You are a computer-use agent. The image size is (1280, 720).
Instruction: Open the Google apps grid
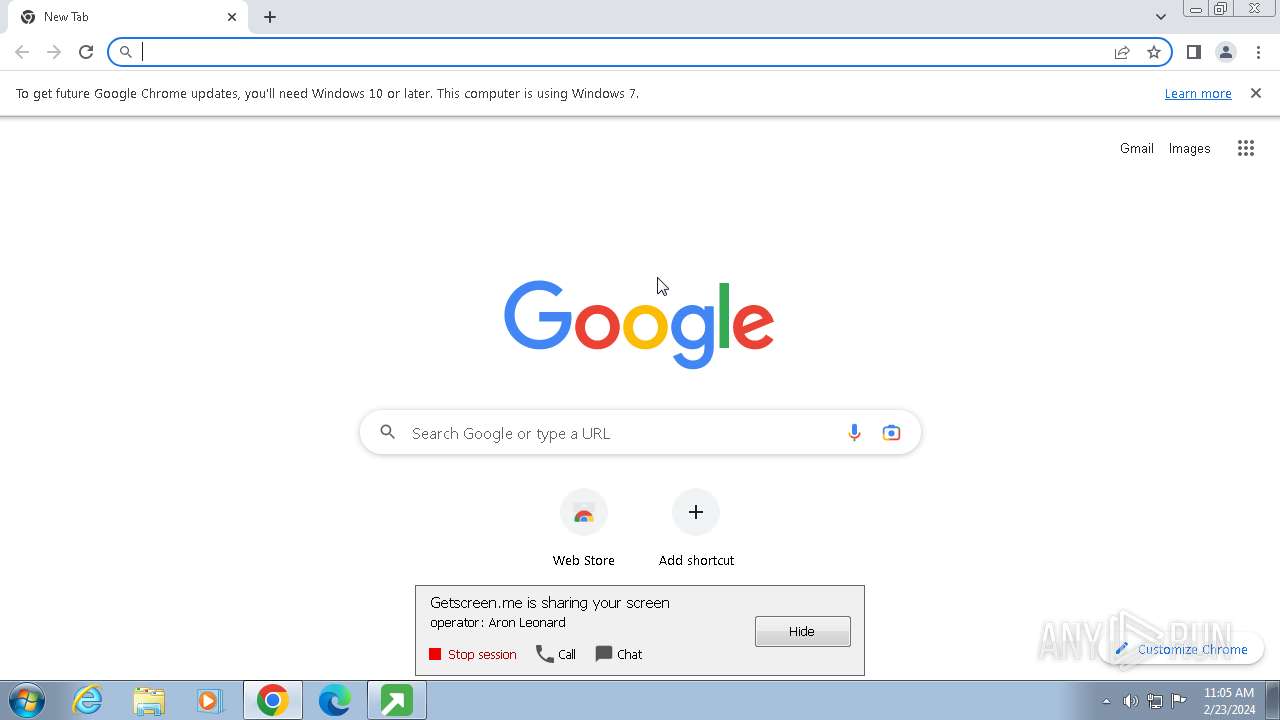point(1246,148)
